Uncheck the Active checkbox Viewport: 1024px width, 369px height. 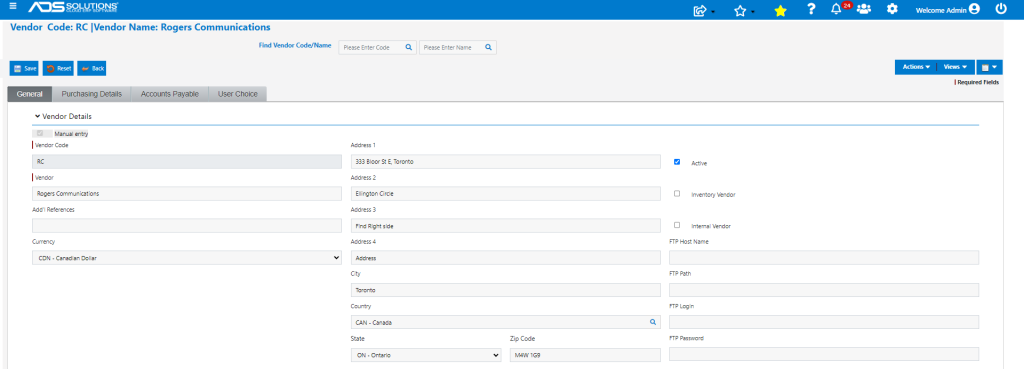click(677, 161)
